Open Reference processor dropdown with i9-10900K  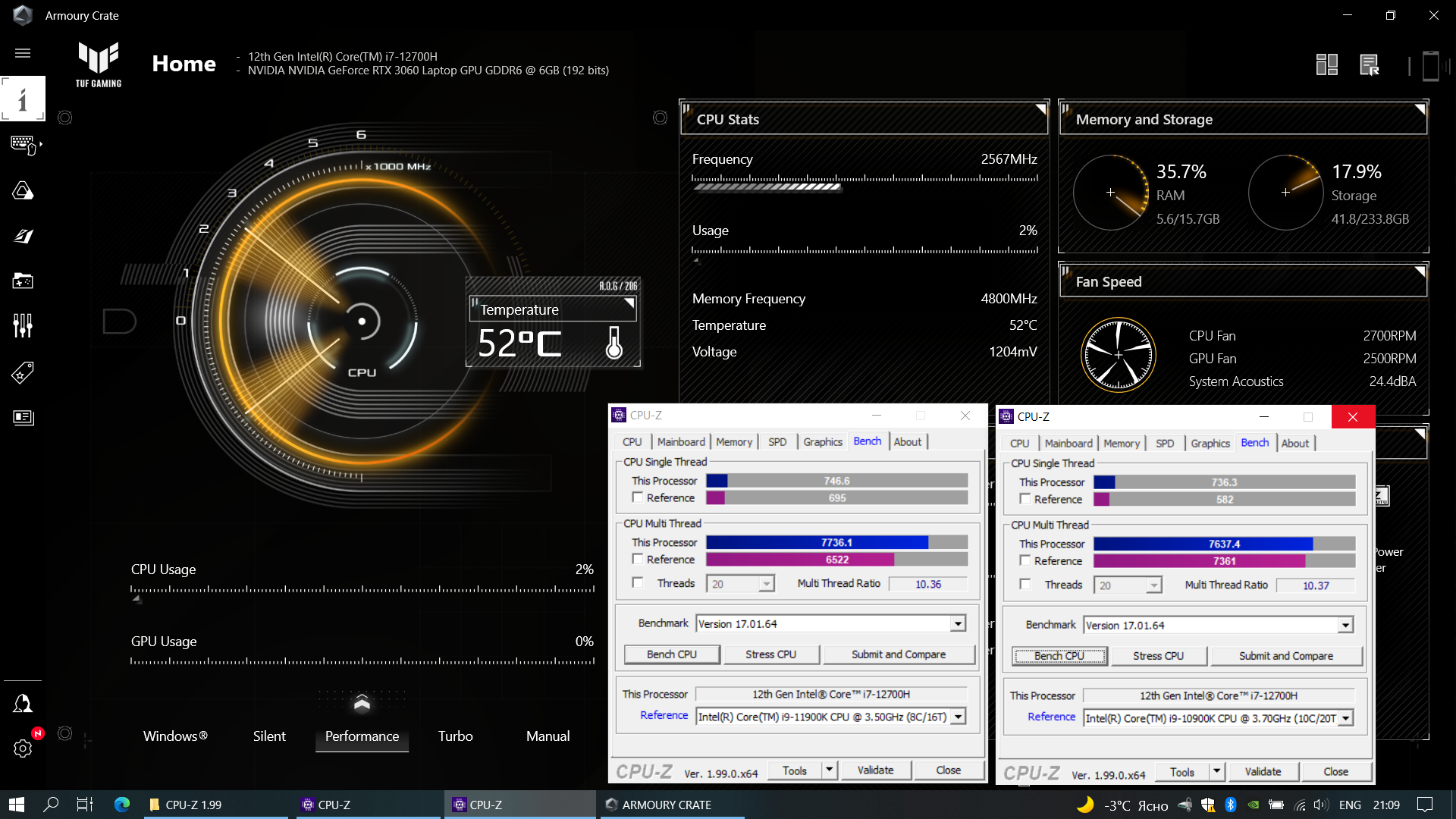1345,718
